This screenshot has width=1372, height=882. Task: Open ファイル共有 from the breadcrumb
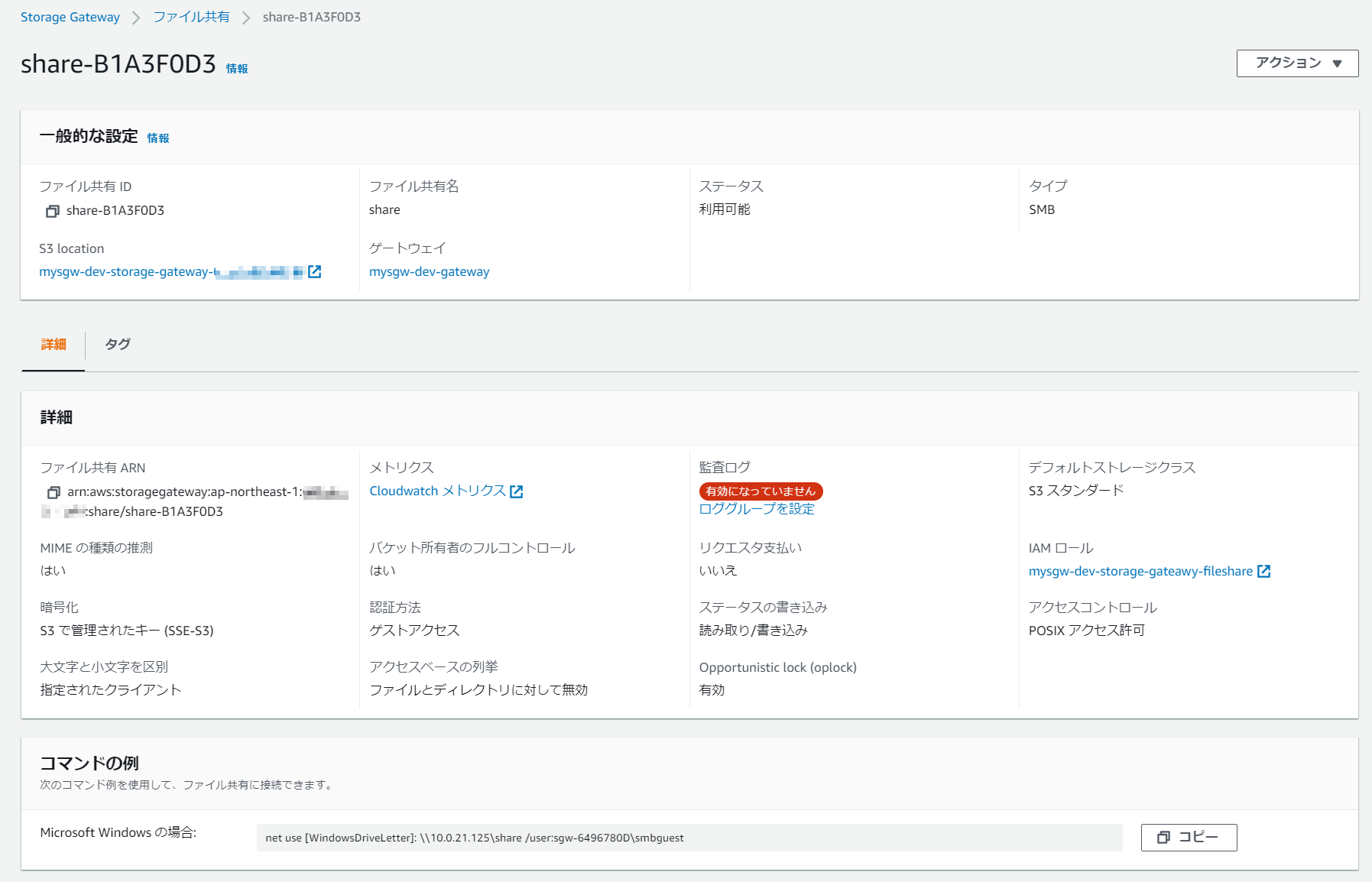point(191,16)
